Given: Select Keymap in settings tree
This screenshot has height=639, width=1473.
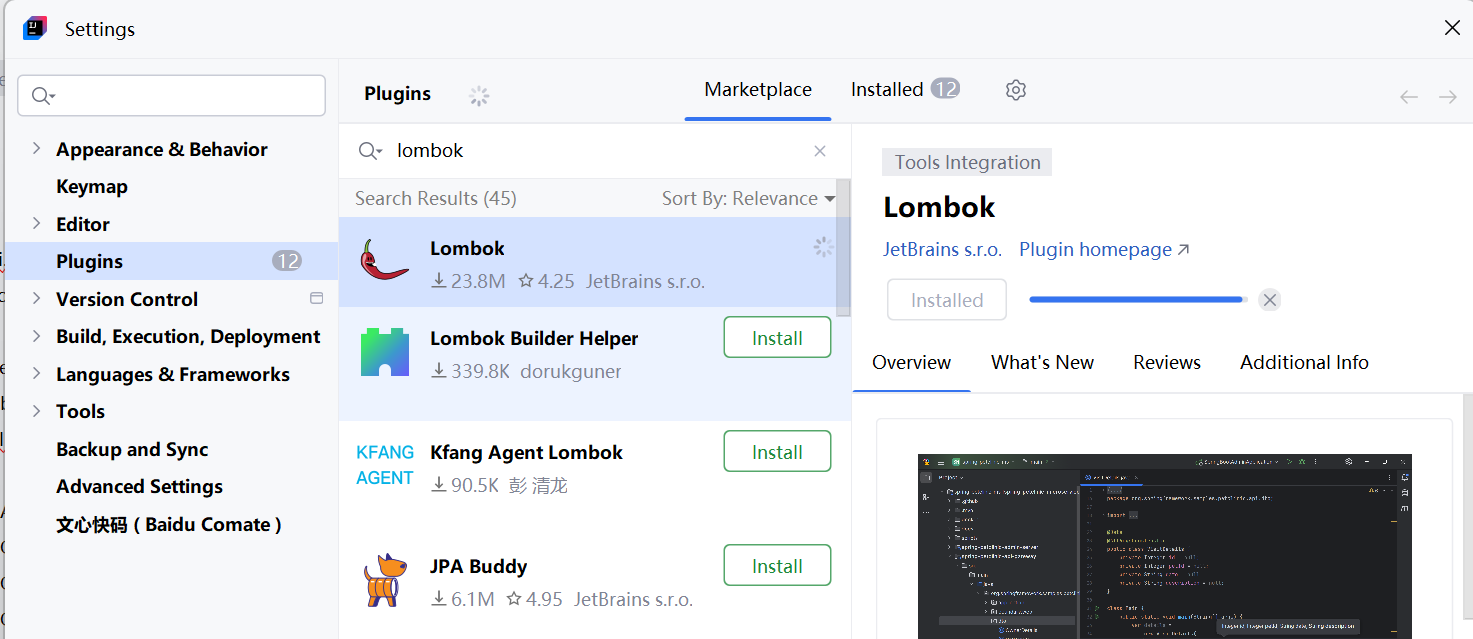Looking at the screenshot, I should tap(92, 186).
